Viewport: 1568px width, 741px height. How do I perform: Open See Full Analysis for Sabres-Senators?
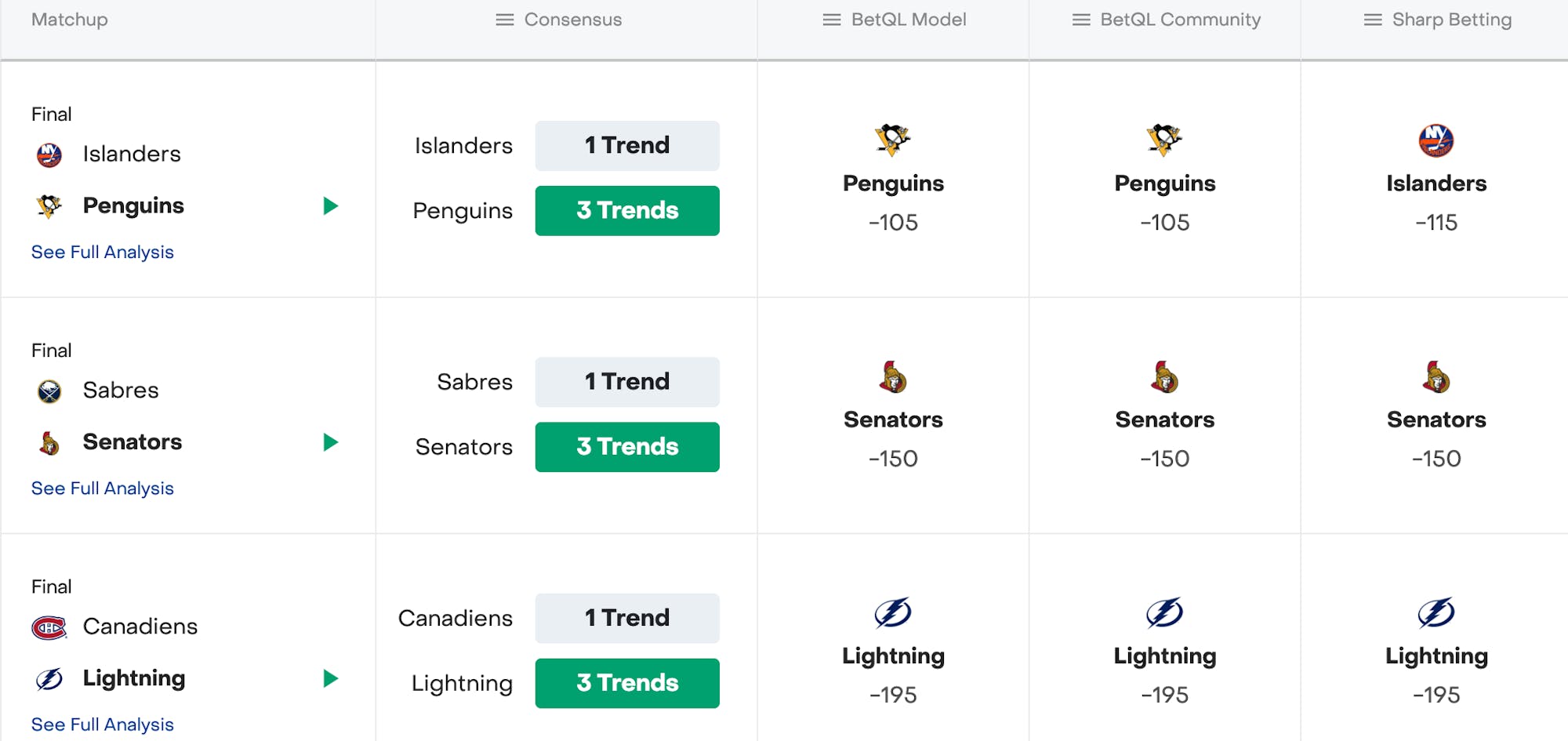(103, 489)
